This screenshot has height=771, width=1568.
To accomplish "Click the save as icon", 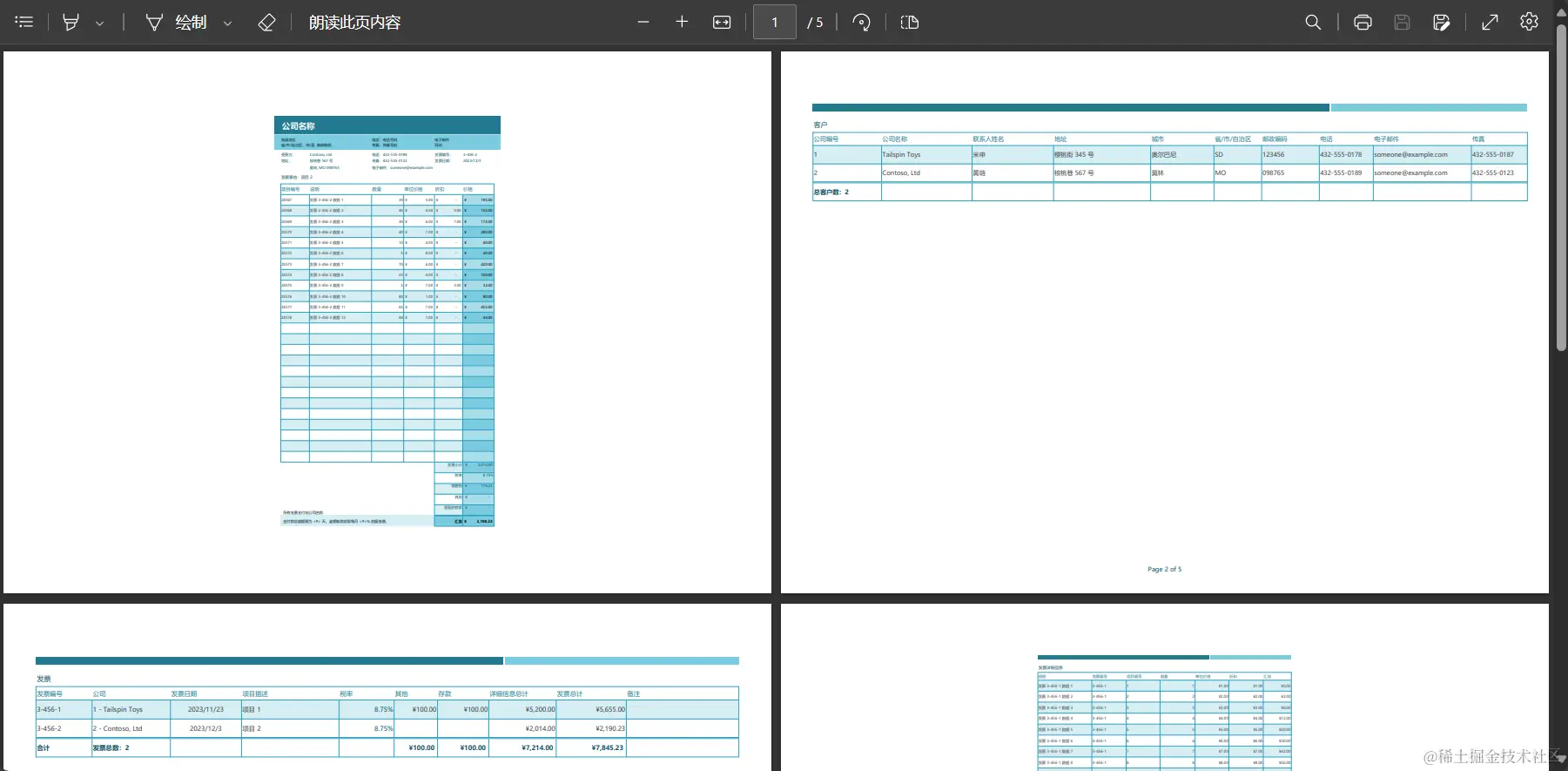I will point(1442,22).
